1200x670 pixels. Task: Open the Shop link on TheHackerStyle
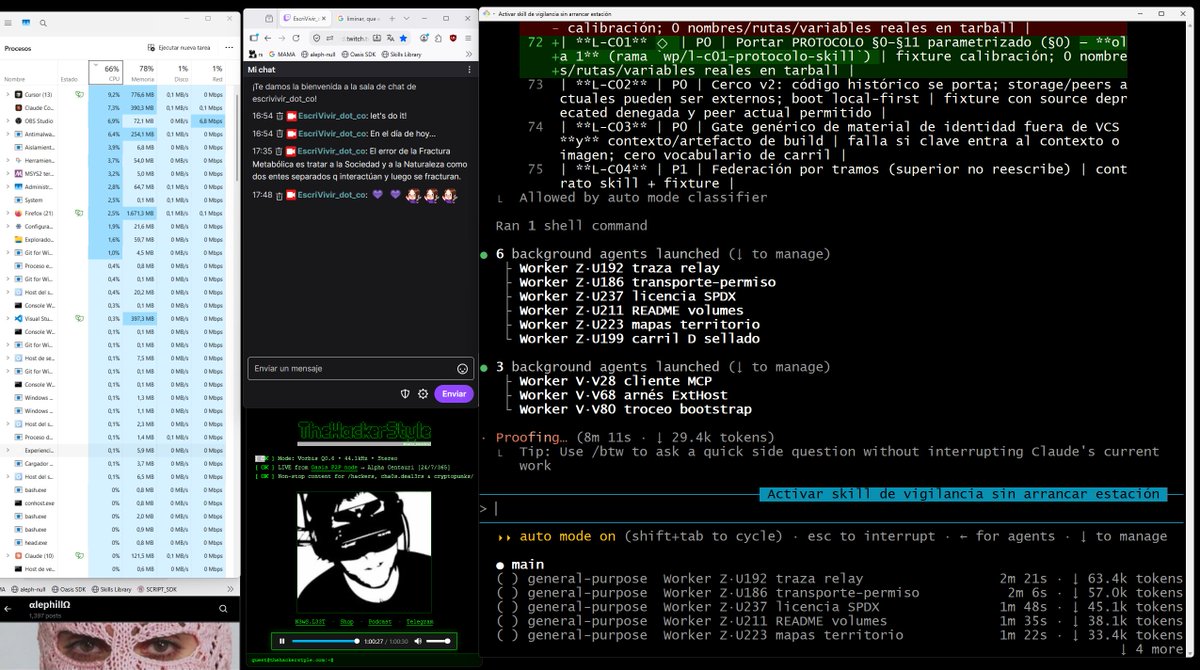coord(347,620)
